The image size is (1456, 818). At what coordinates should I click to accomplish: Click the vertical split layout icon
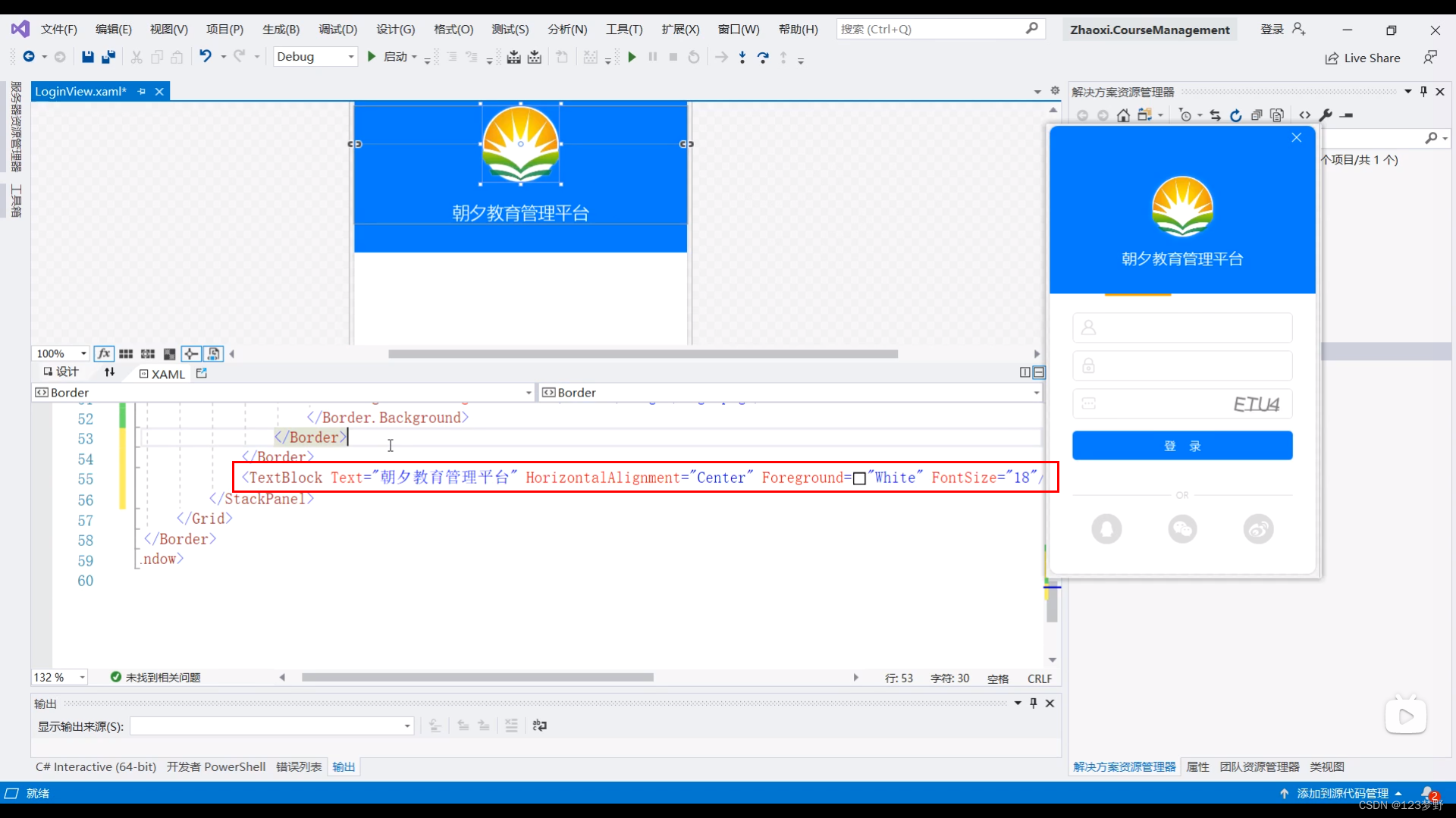point(1025,372)
